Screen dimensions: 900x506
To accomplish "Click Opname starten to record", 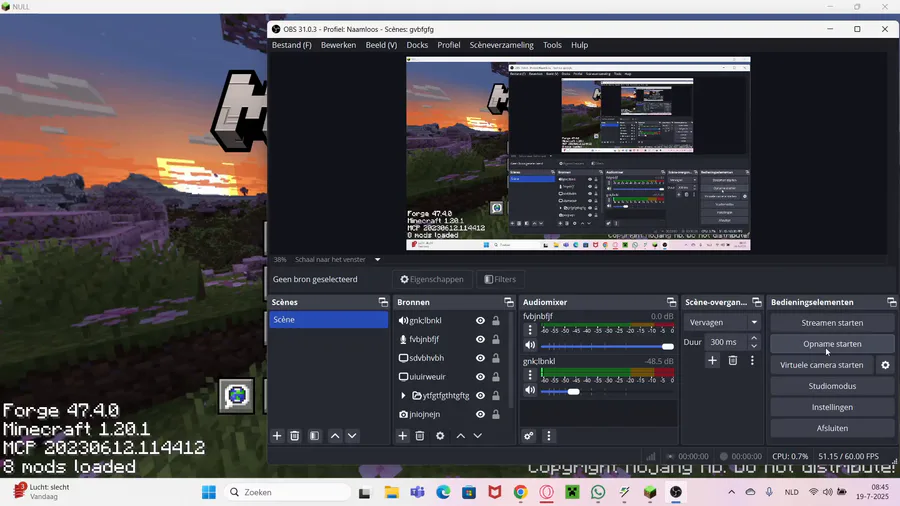I will pyautogui.click(x=832, y=344).
